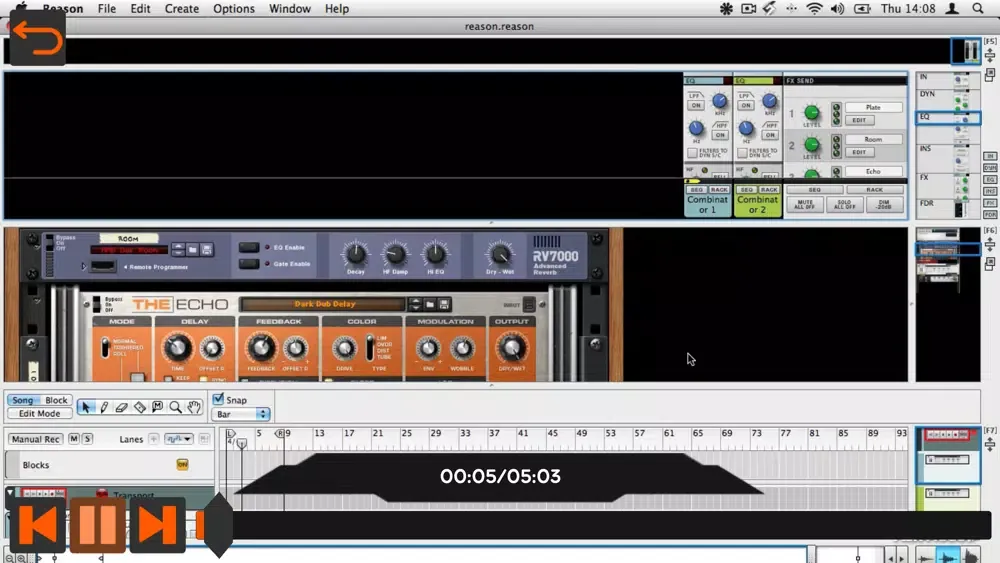The width and height of the screenshot is (1000, 563).
Task: Zoom out horizontally in the sequencer
Action: pyautogui.click(x=10, y=559)
